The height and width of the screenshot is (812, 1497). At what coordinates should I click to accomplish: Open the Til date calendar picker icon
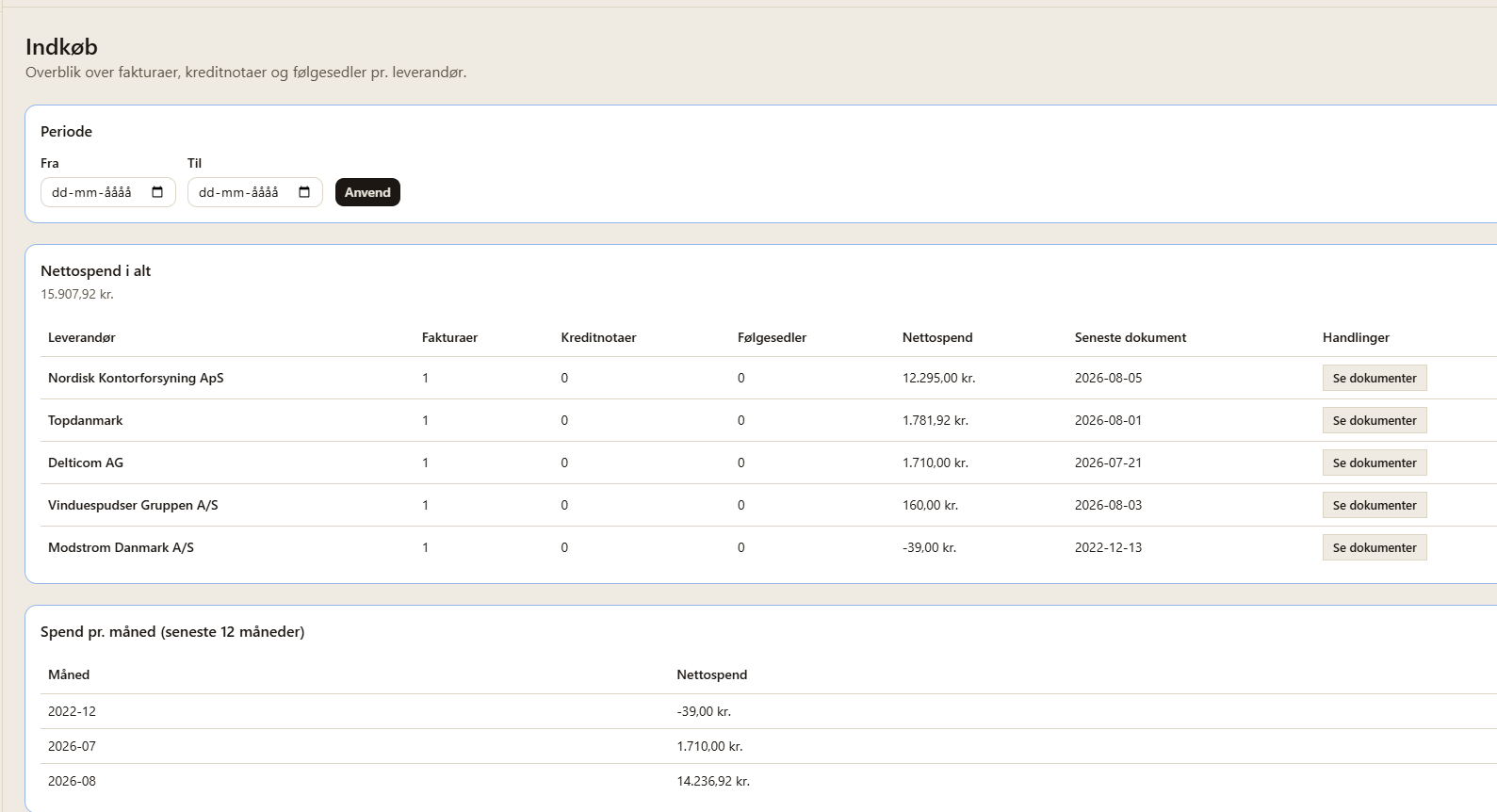tap(304, 192)
